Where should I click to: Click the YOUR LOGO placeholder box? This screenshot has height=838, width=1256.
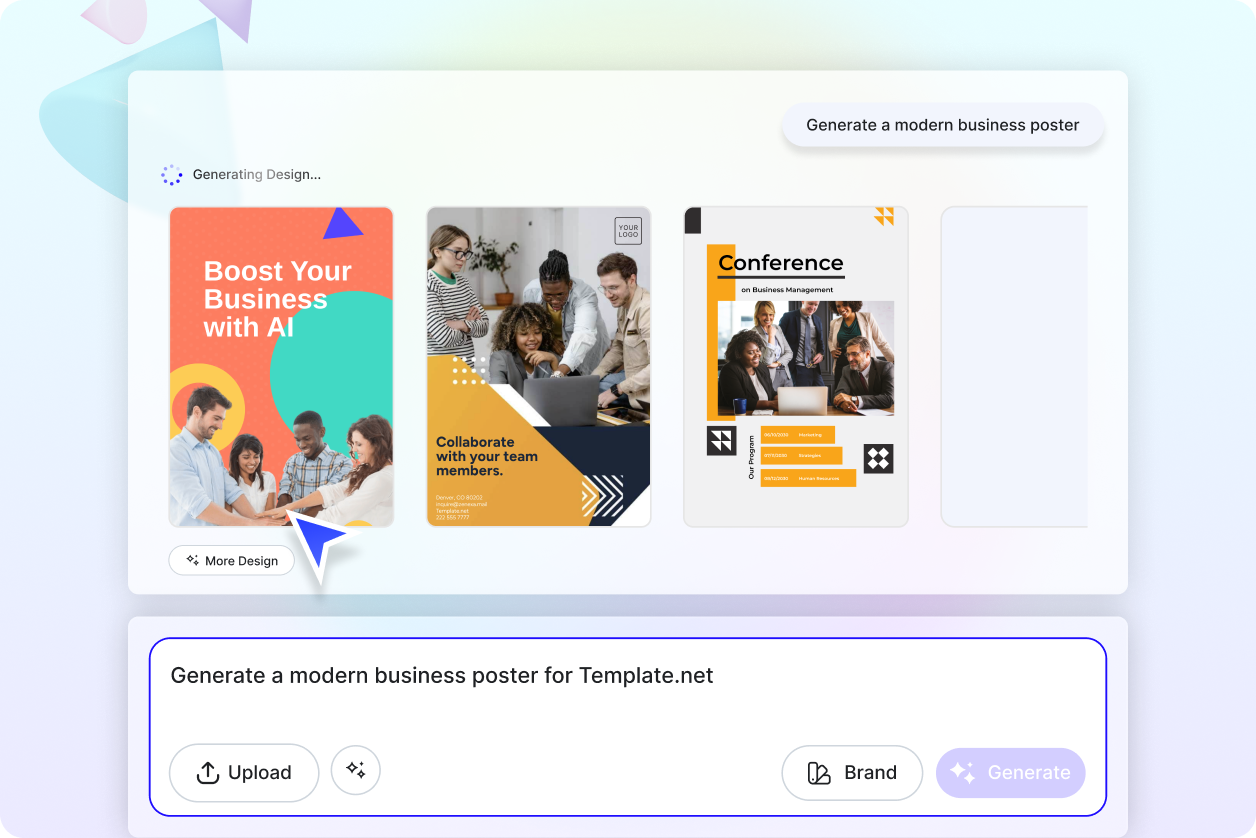tap(628, 231)
